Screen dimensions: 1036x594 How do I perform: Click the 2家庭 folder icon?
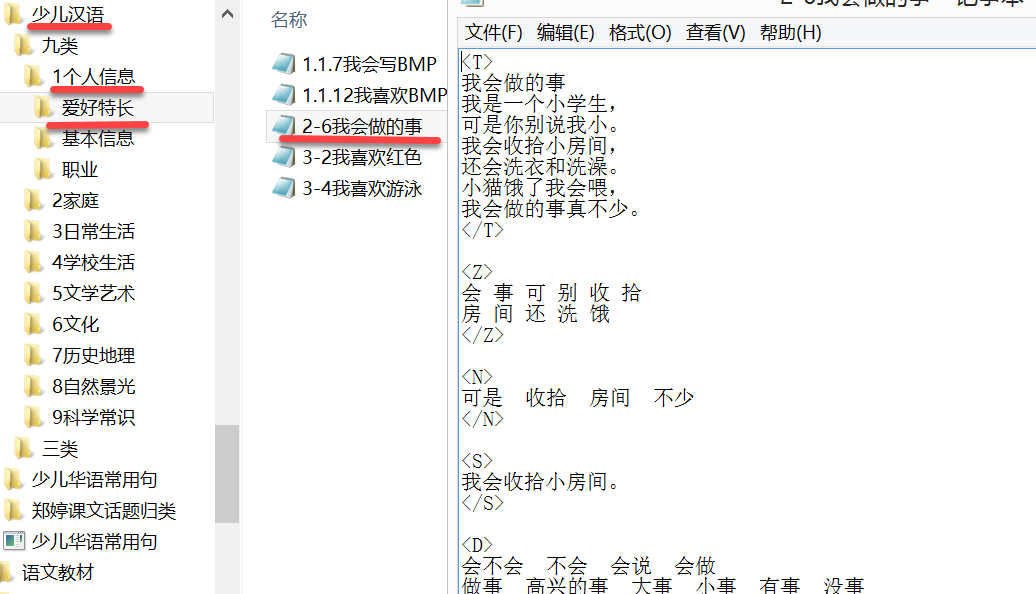coord(34,200)
